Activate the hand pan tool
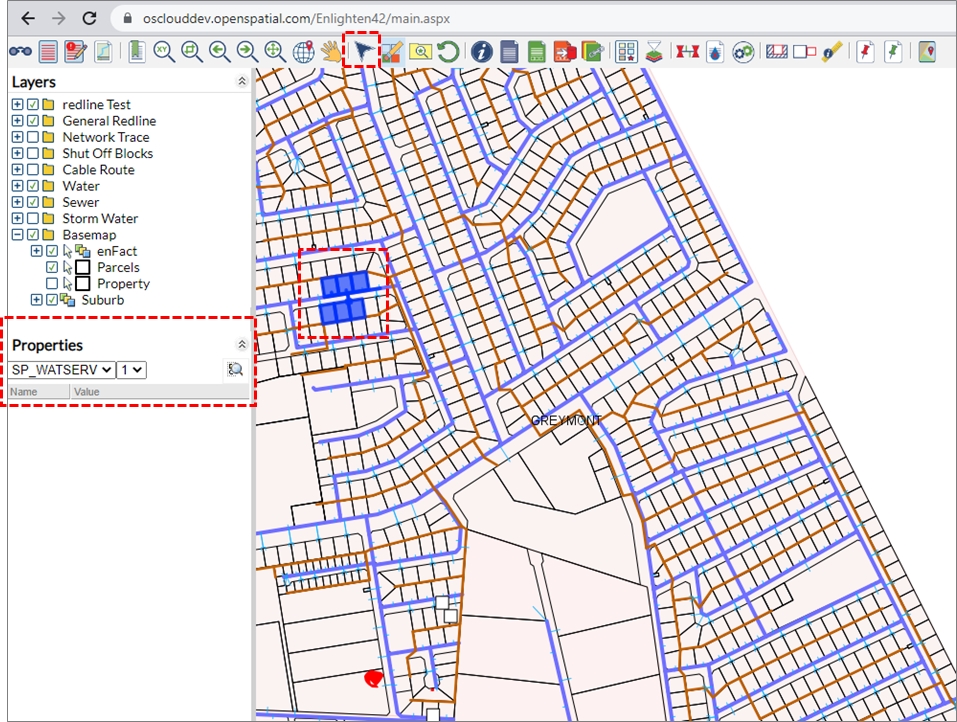The height and width of the screenshot is (722, 957). pos(331,51)
